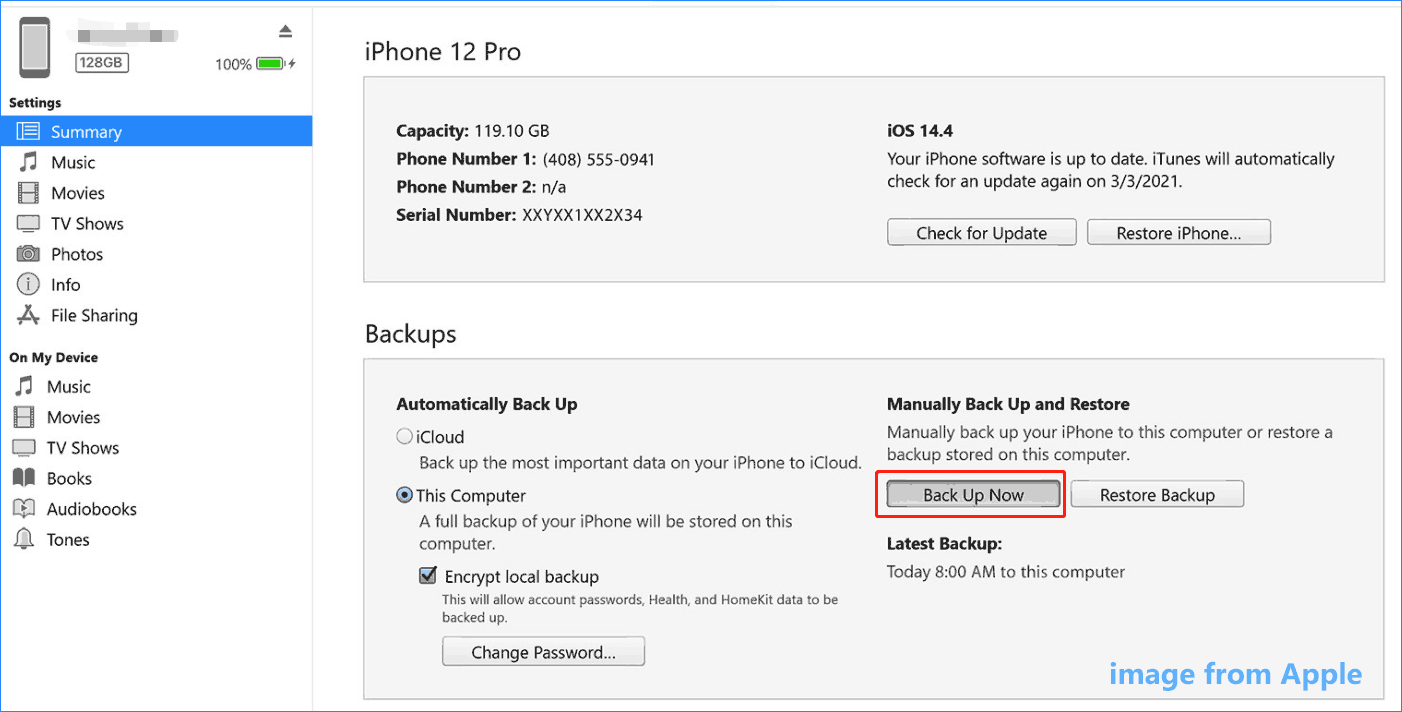
Task: Click the Info circle icon
Action: tap(28, 285)
